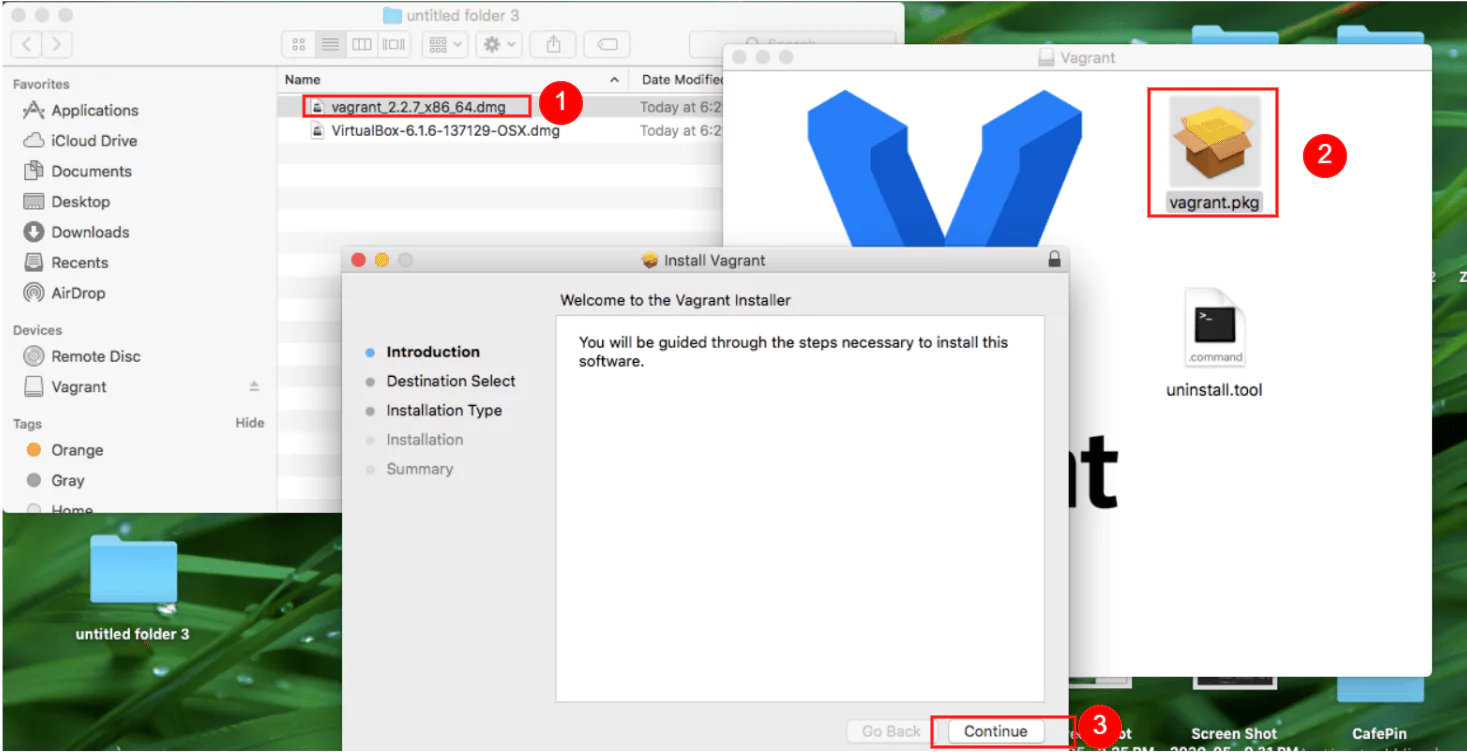Click the installer lock icon

point(1053,260)
